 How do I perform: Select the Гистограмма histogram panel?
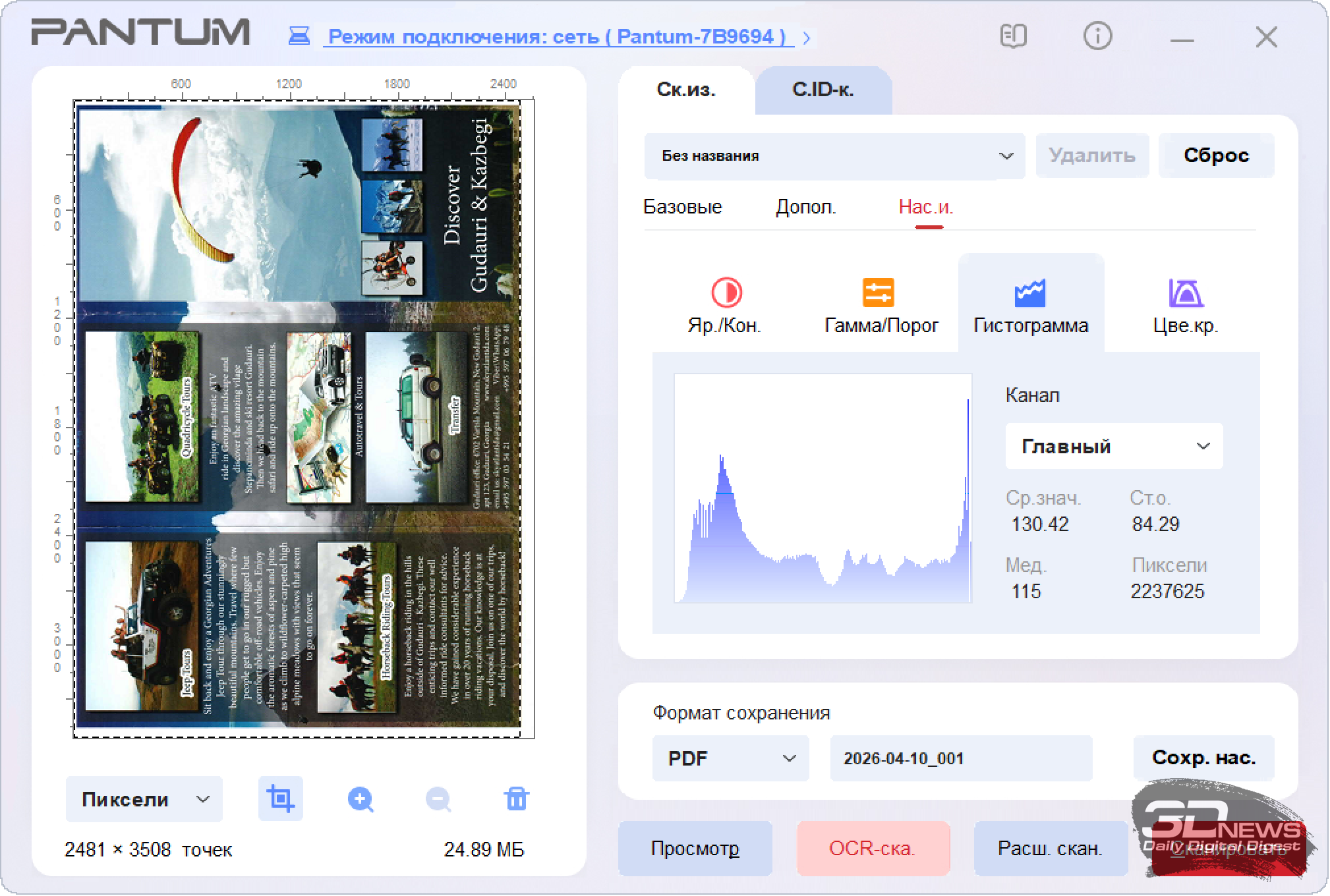[x=1030, y=306]
